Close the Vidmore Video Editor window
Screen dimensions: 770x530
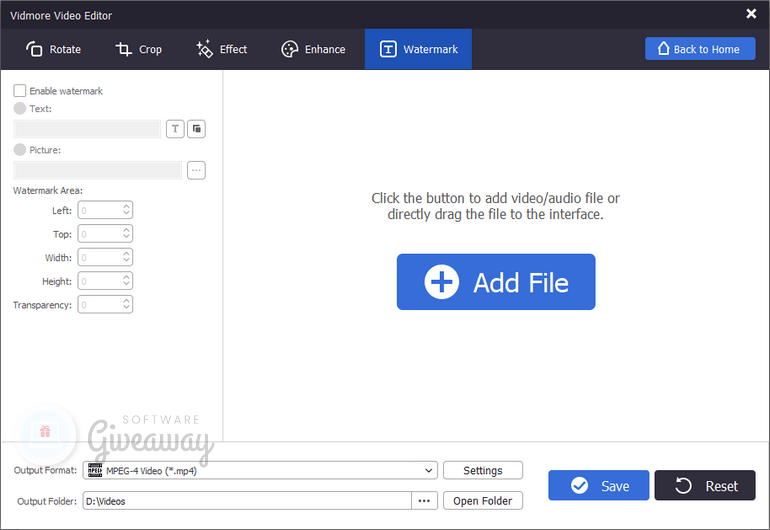coord(751,14)
